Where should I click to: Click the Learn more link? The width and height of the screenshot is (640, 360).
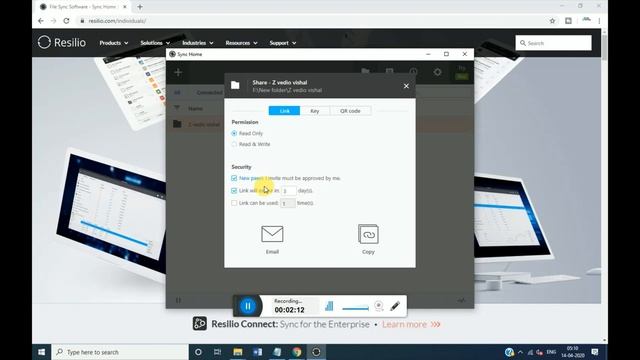click(411, 324)
